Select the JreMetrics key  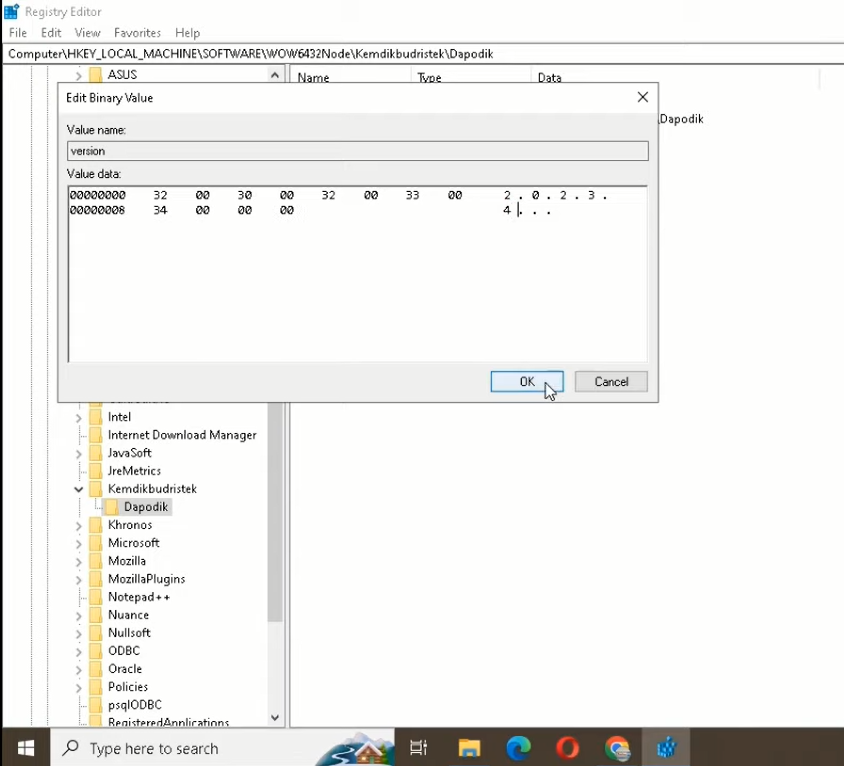pos(134,471)
